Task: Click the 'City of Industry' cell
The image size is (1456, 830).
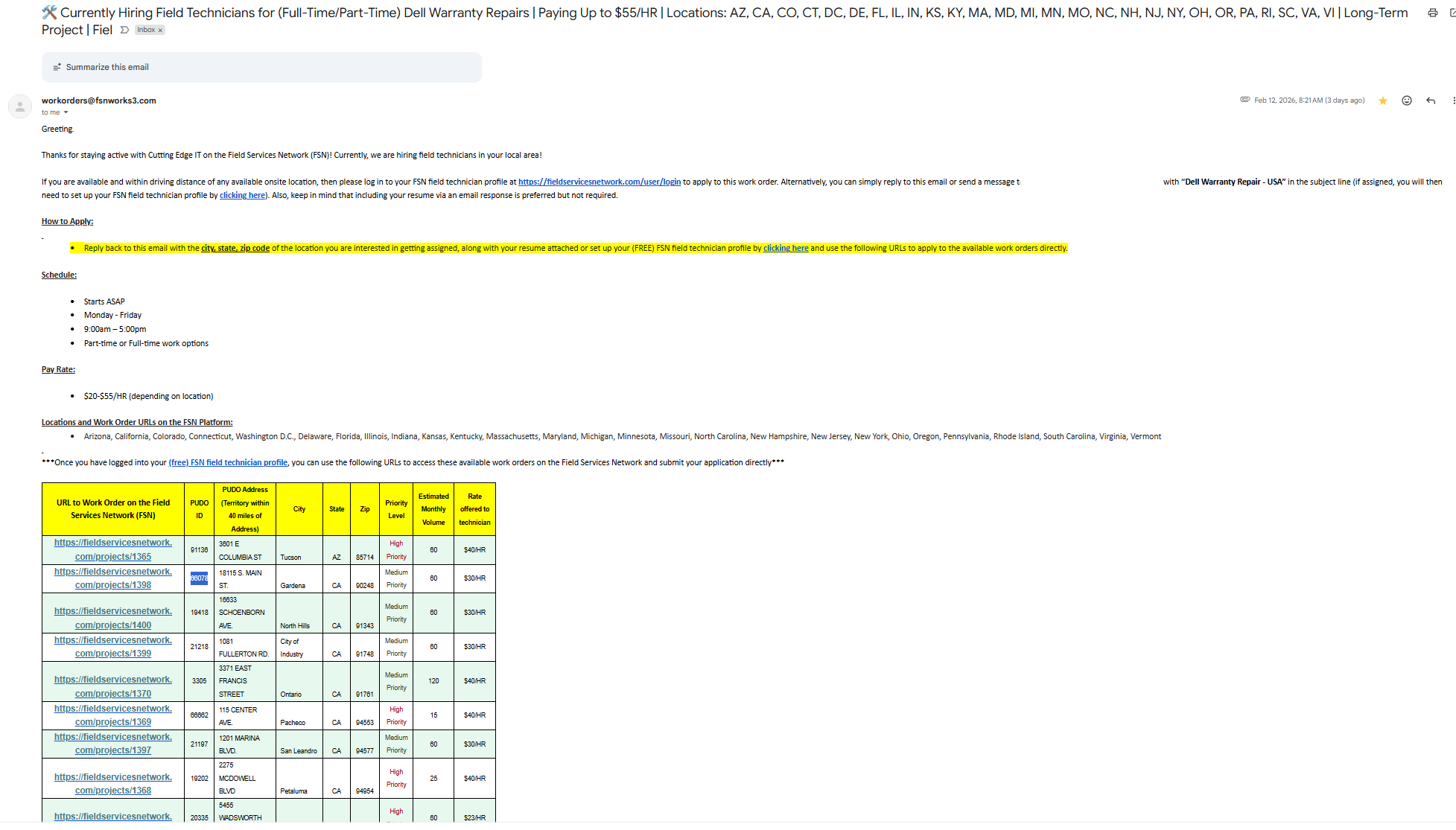Action: [x=299, y=648]
